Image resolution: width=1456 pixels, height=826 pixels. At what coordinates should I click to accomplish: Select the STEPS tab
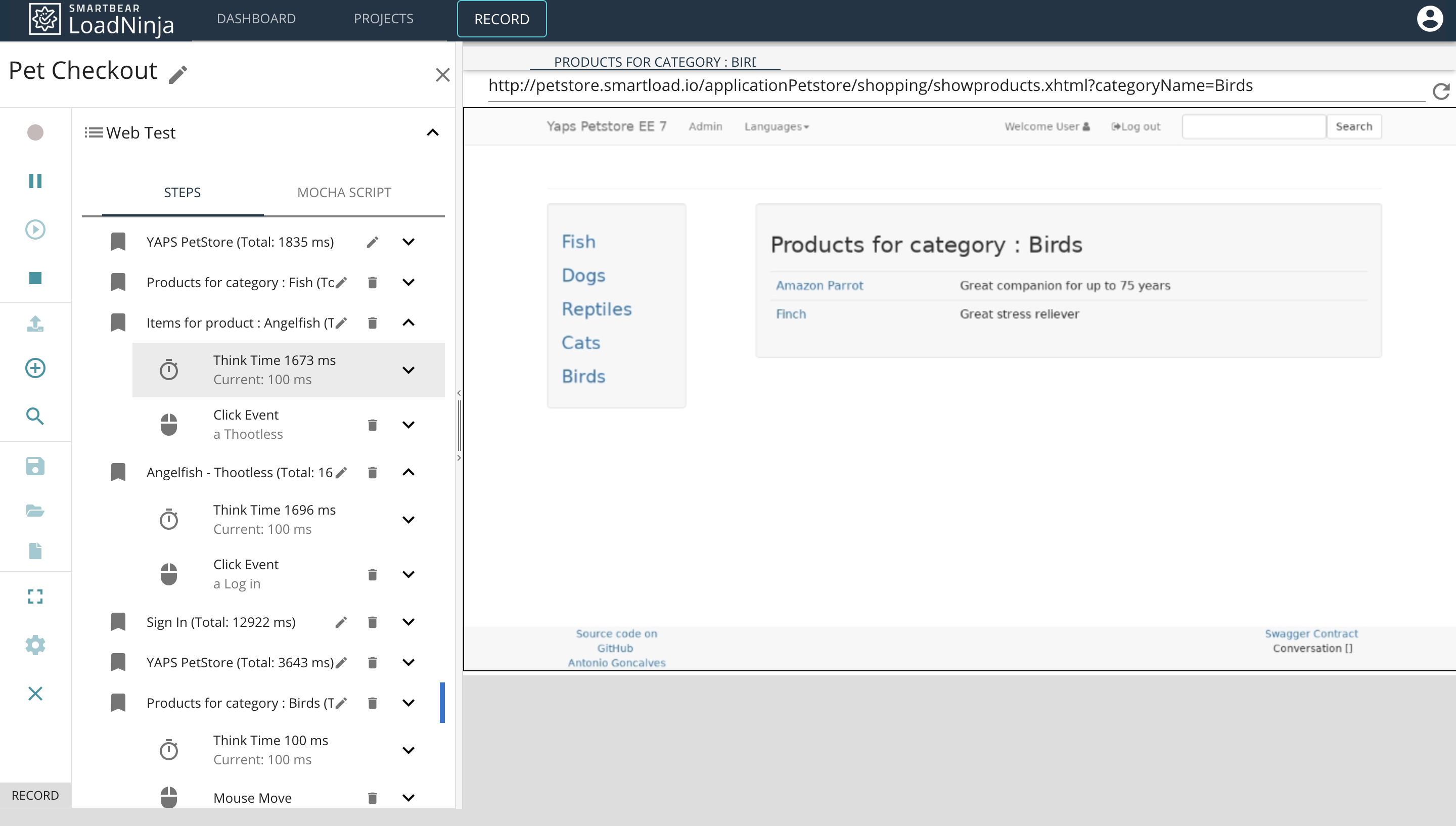[183, 192]
